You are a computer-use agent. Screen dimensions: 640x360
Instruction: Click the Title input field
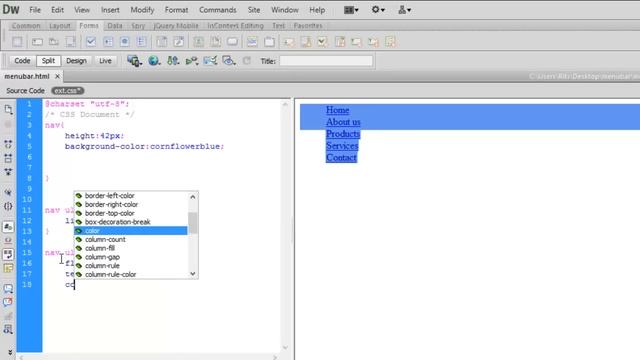(x=326, y=61)
